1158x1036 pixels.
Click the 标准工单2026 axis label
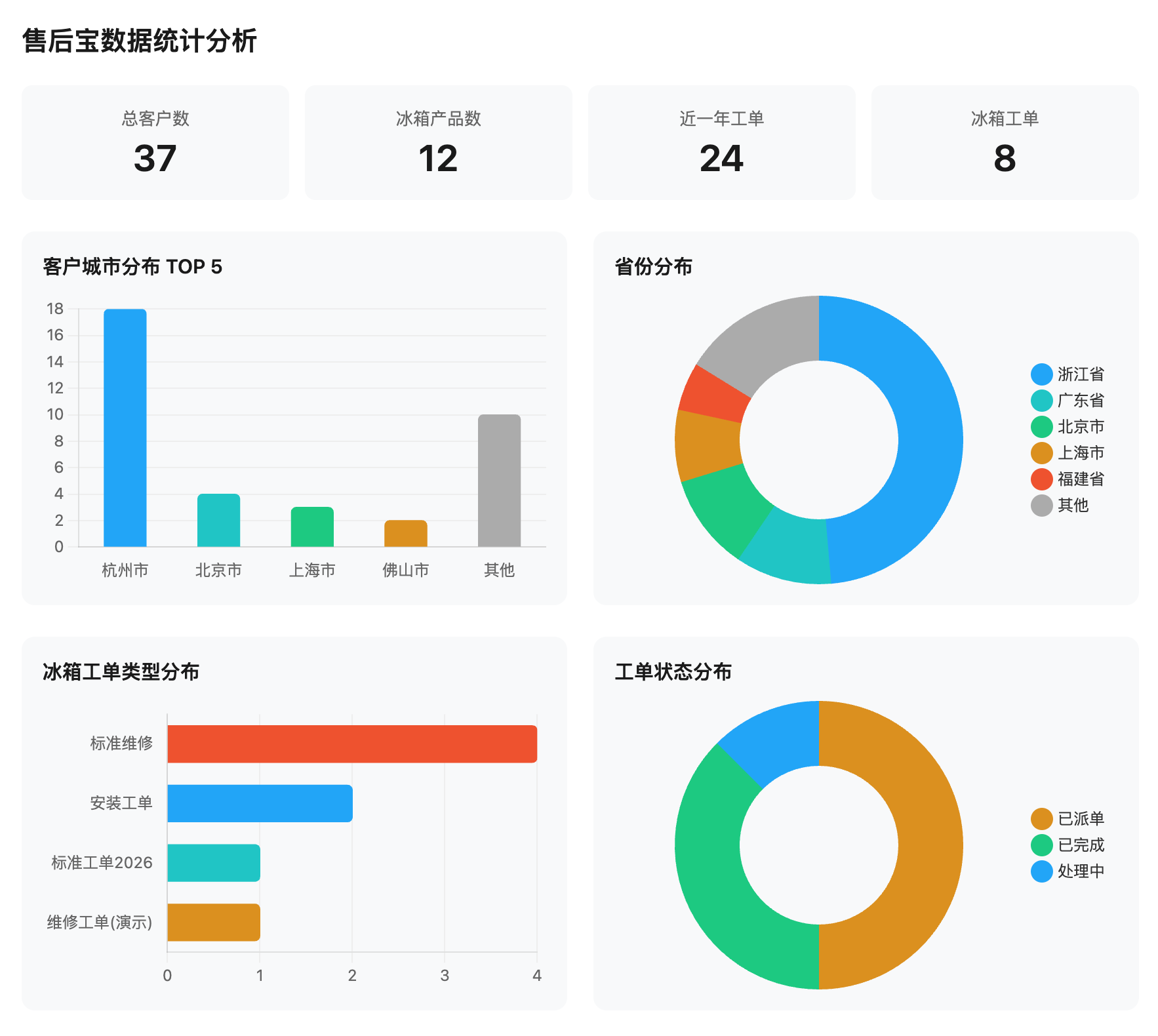coord(102,863)
